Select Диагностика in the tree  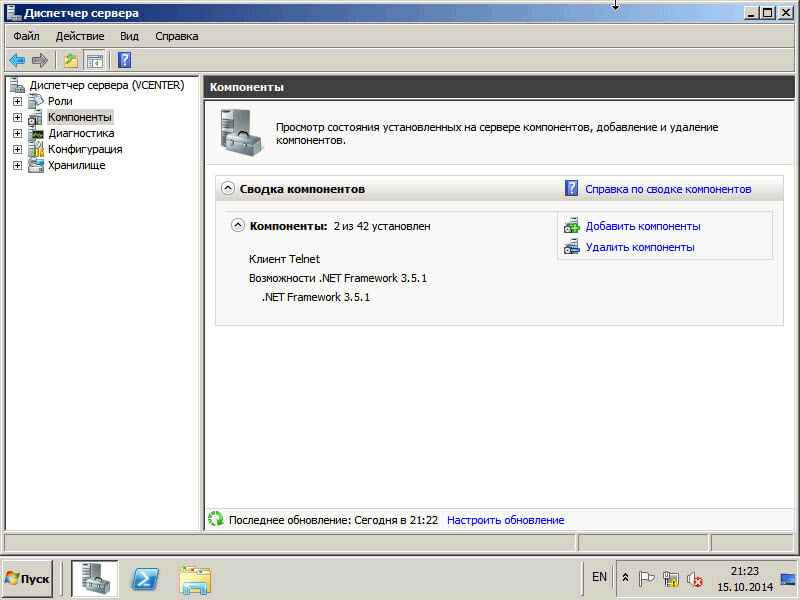tap(81, 133)
